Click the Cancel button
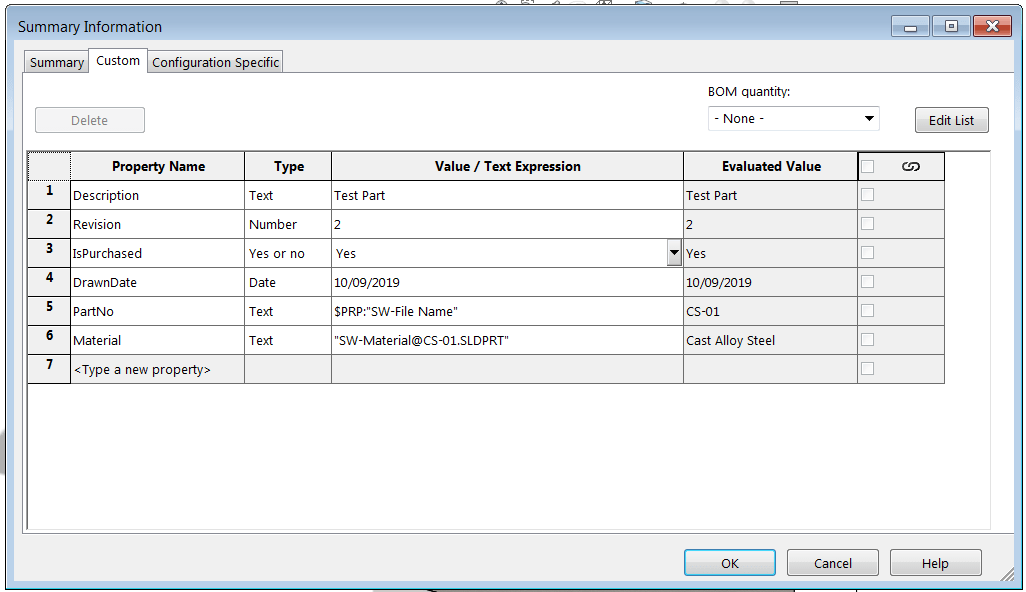The image size is (1026, 592). coord(832,562)
